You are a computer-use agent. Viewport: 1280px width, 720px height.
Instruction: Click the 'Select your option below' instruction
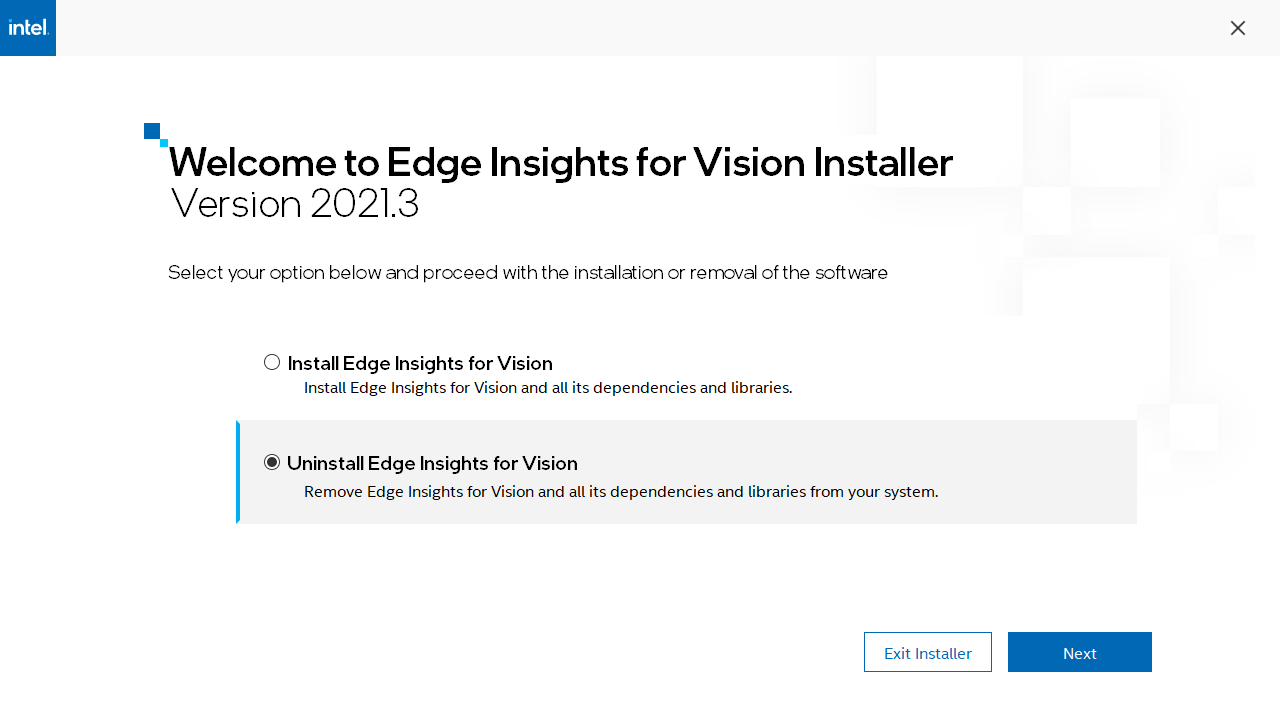click(528, 272)
